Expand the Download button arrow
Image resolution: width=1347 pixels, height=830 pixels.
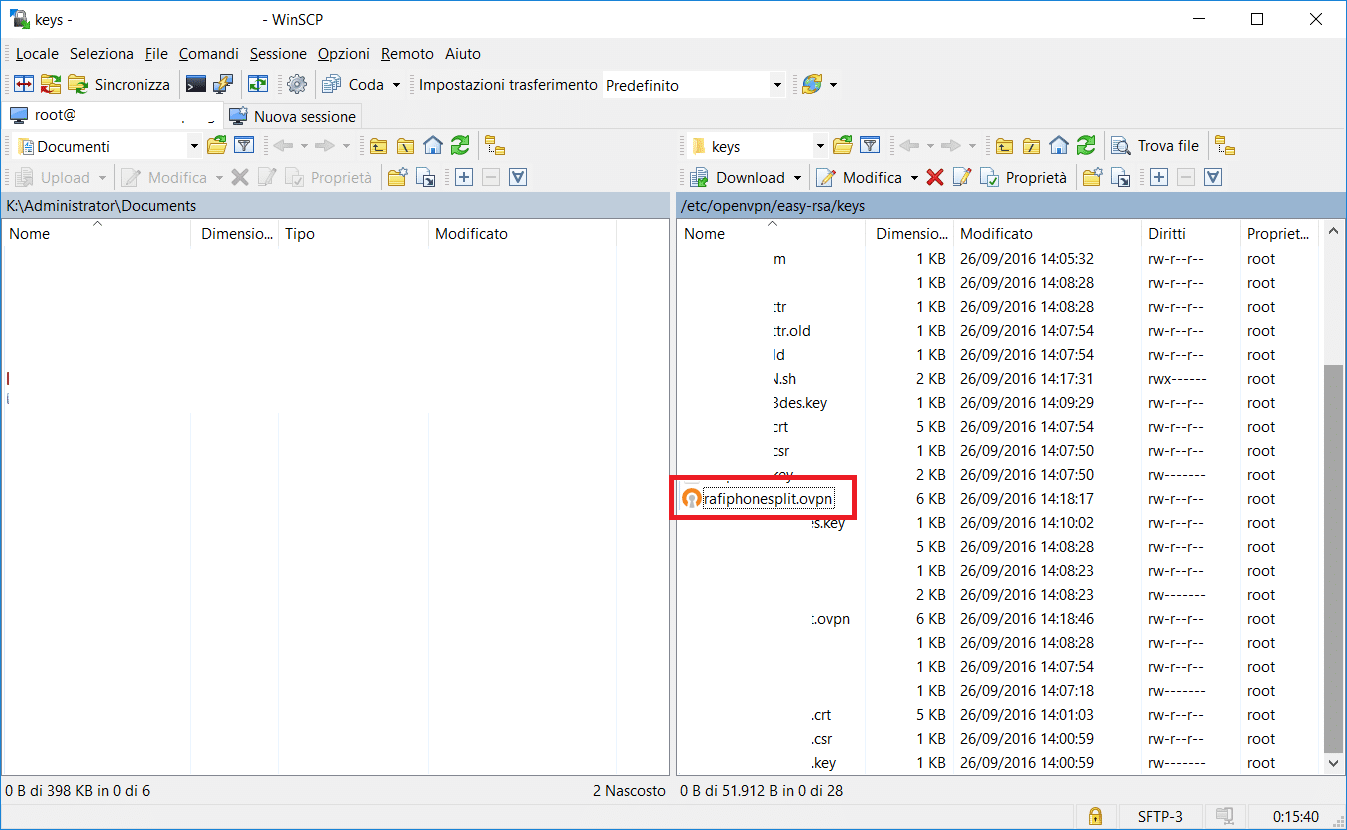click(x=797, y=178)
